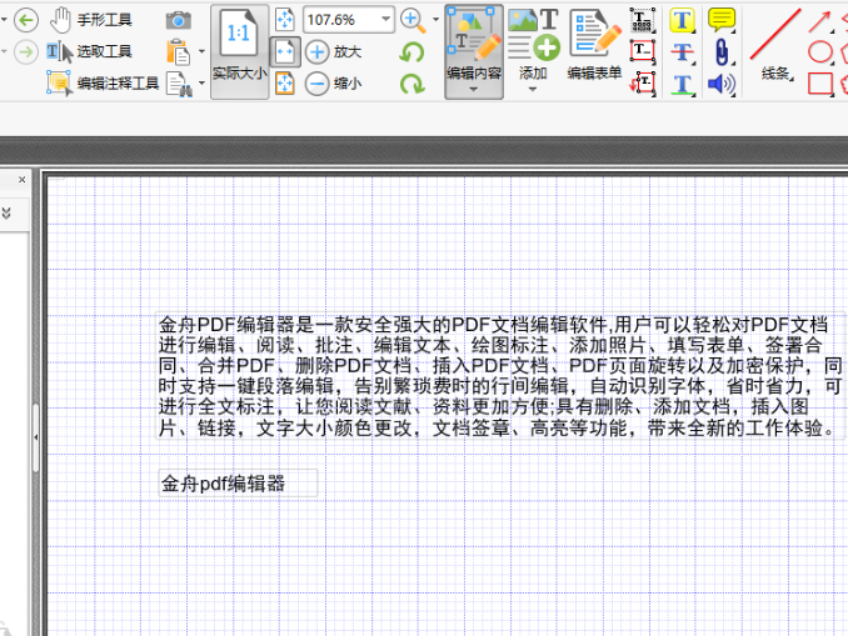This screenshot has height=636, width=848.
Task: Click the 放大 zoom in button
Action: tap(334, 52)
